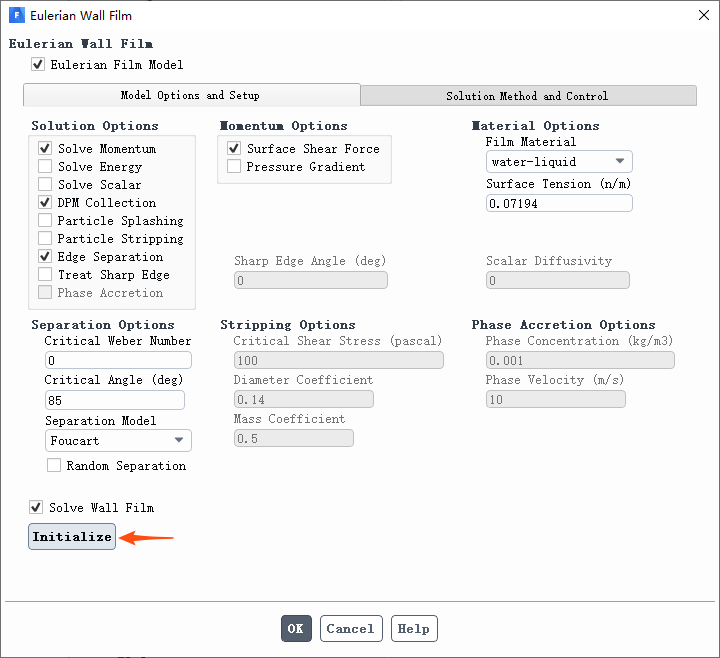Open Help for wall film settings
The height and width of the screenshot is (658, 720).
coord(413,629)
